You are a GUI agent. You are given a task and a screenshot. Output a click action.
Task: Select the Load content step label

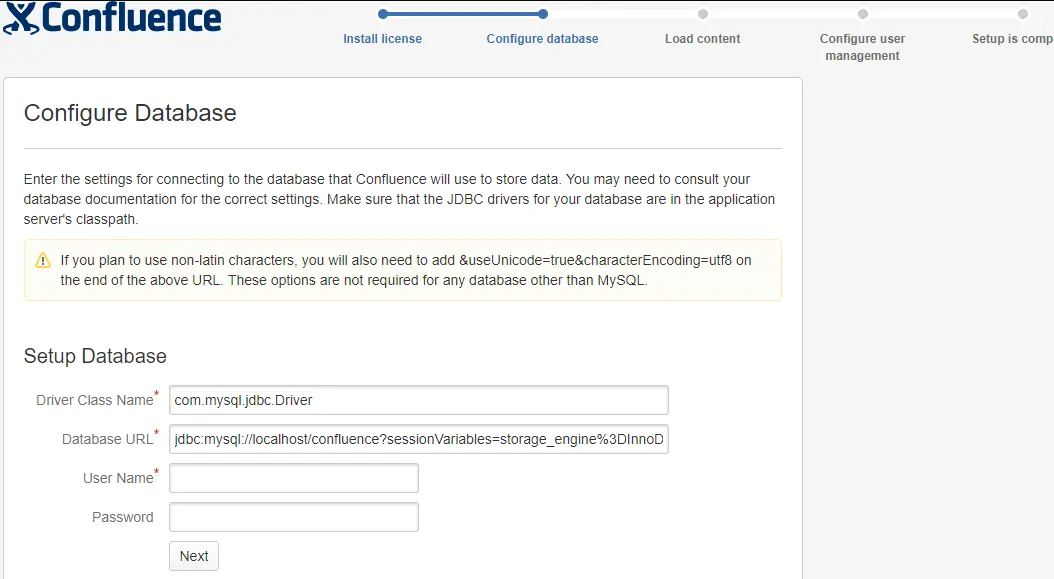(703, 39)
